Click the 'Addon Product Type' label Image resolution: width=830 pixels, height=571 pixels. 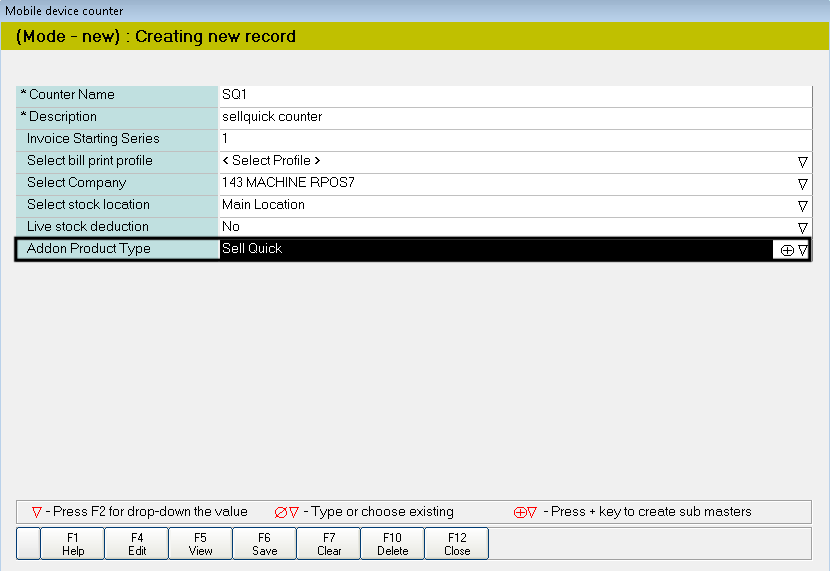(88, 249)
